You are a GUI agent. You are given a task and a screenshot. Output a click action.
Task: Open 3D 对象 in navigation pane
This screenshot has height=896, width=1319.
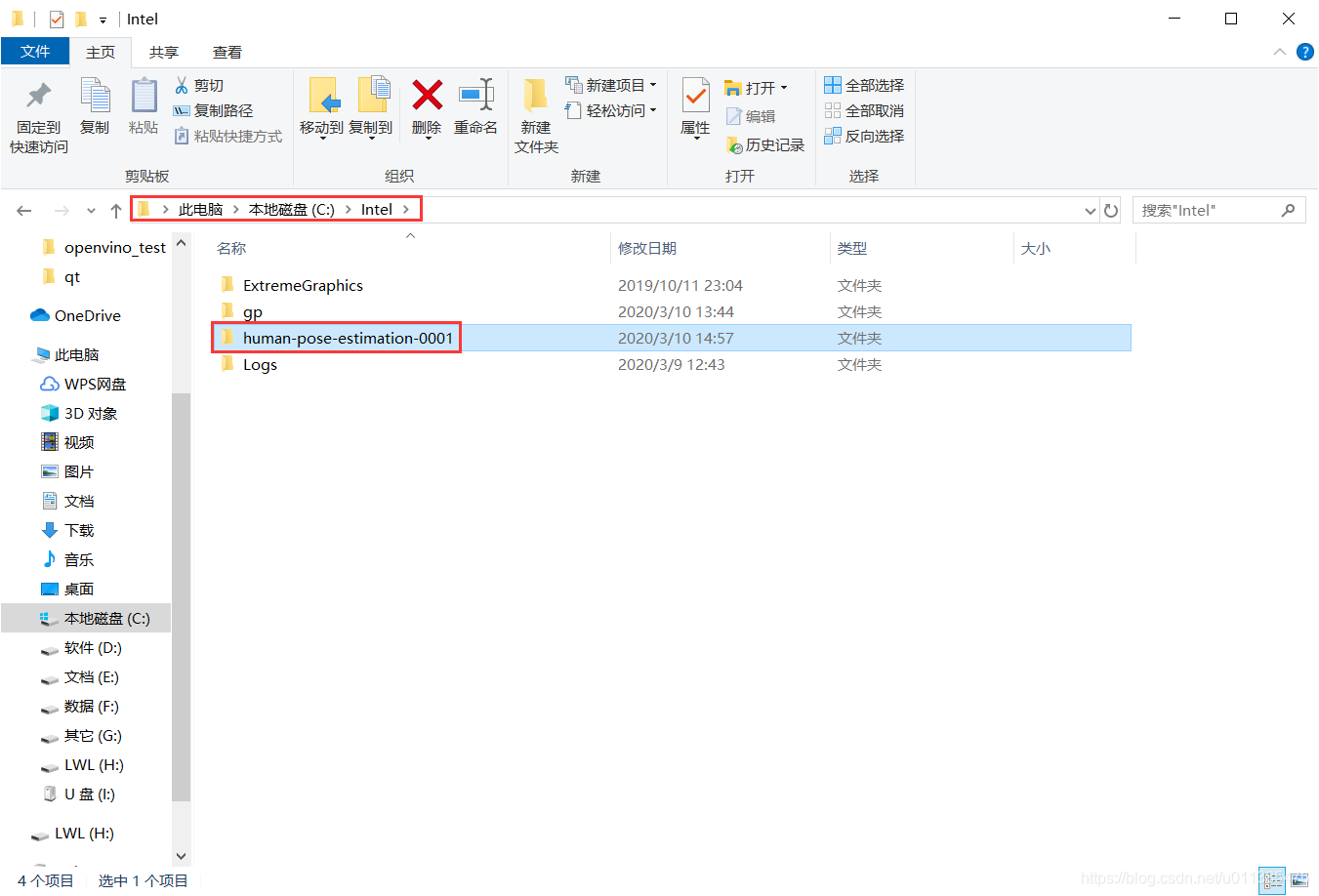[x=91, y=414]
